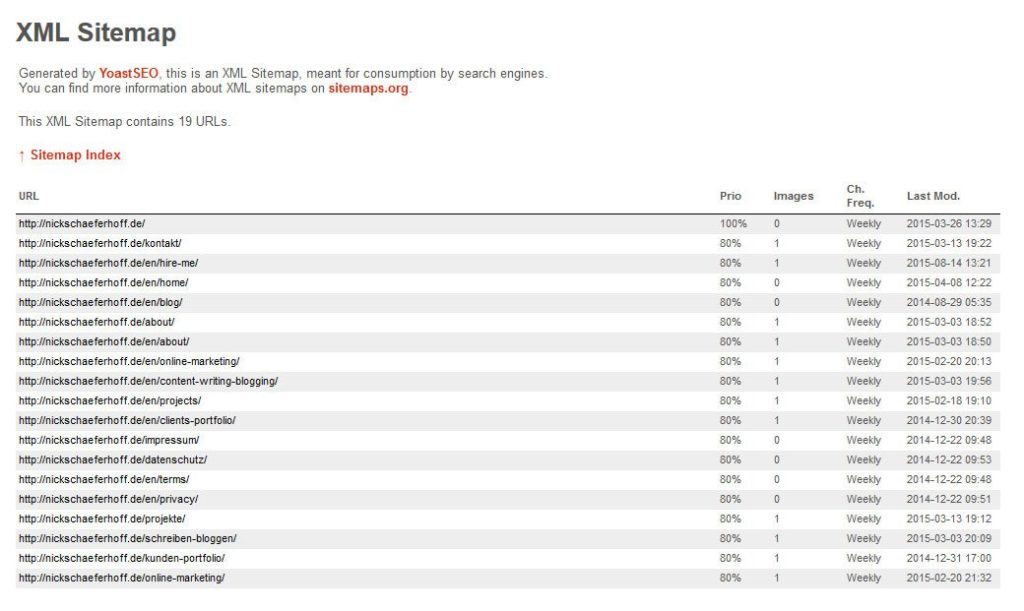Open the /en/content-writing-blogging/ URL
Screen dimensions: 1024x611
tap(148, 381)
